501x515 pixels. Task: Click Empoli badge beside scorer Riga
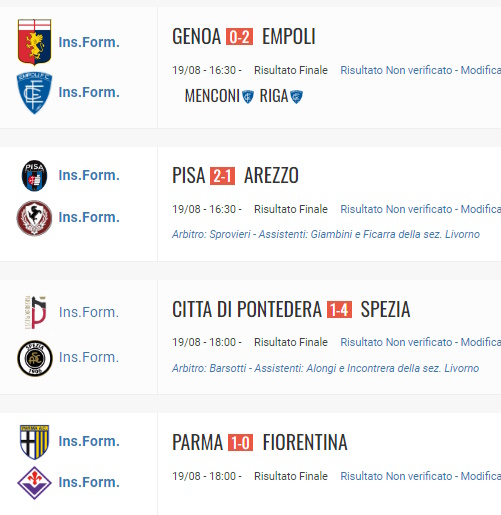(296, 97)
